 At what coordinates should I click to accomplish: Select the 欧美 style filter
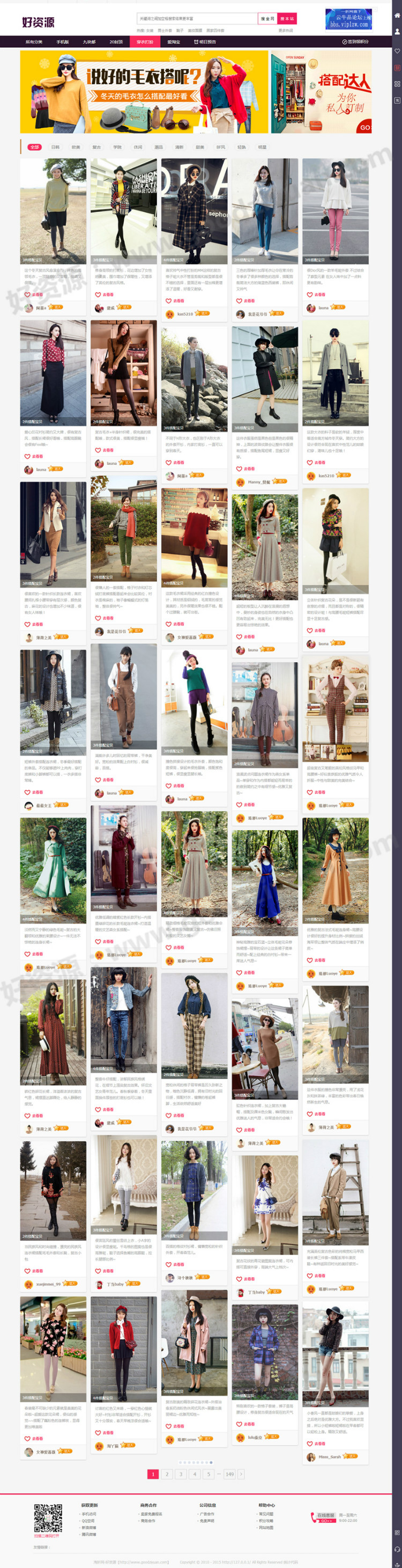[76, 146]
